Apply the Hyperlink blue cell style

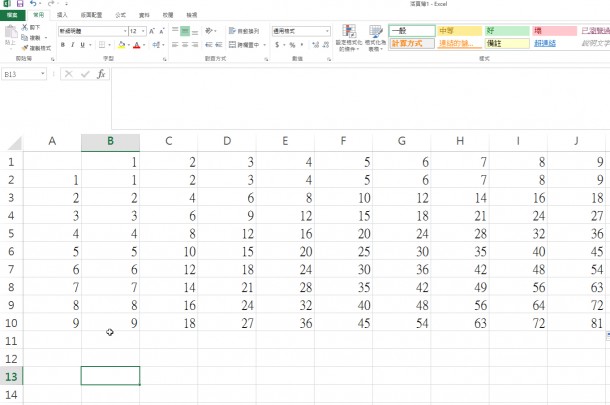click(554, 43)
